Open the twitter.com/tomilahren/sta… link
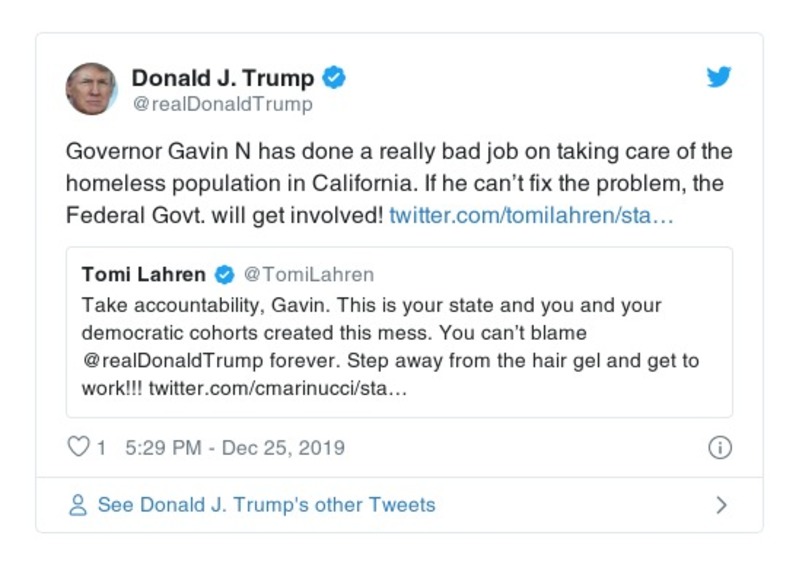This screenshot has width=799, height=583. coord(531,214)
